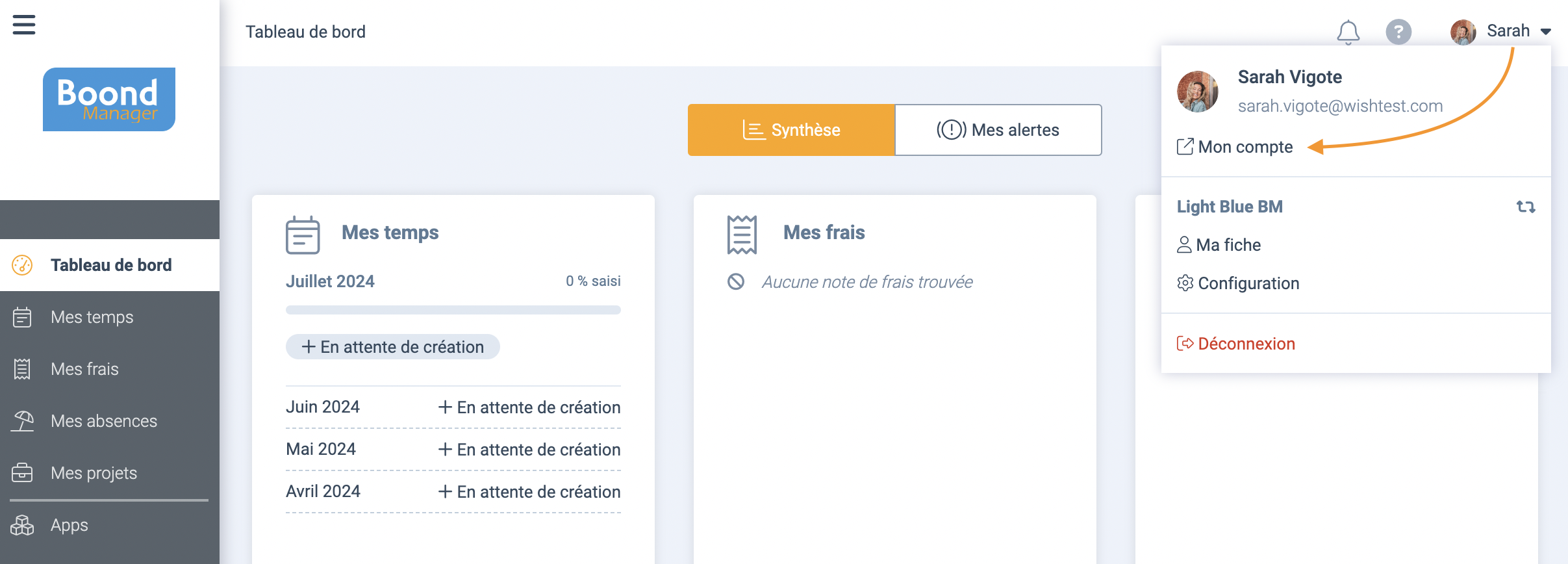Click the switch account arrows icon
1568x564 pixels.
1525,207
